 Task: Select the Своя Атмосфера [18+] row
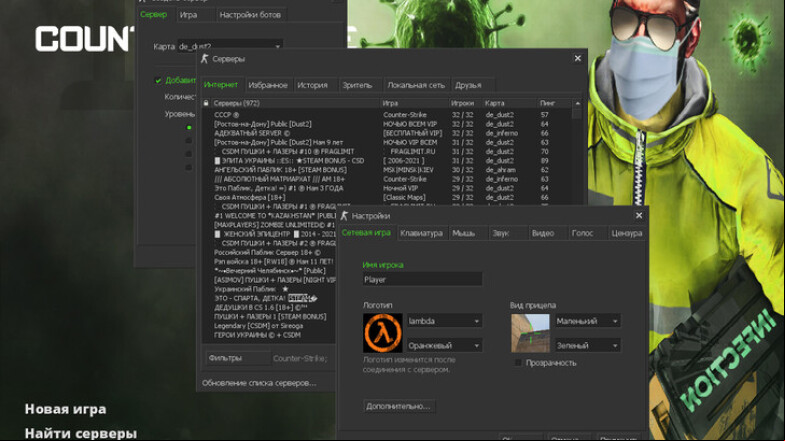click(386, 197)
